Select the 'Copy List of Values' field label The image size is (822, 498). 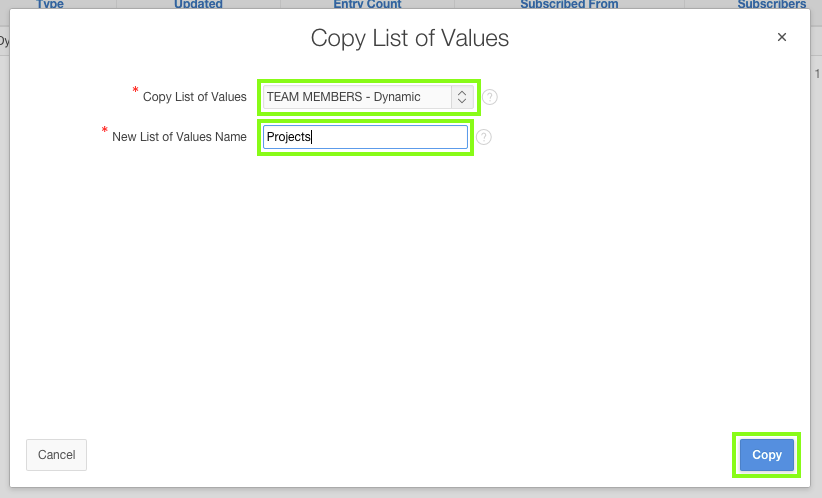tap(194, 97)
